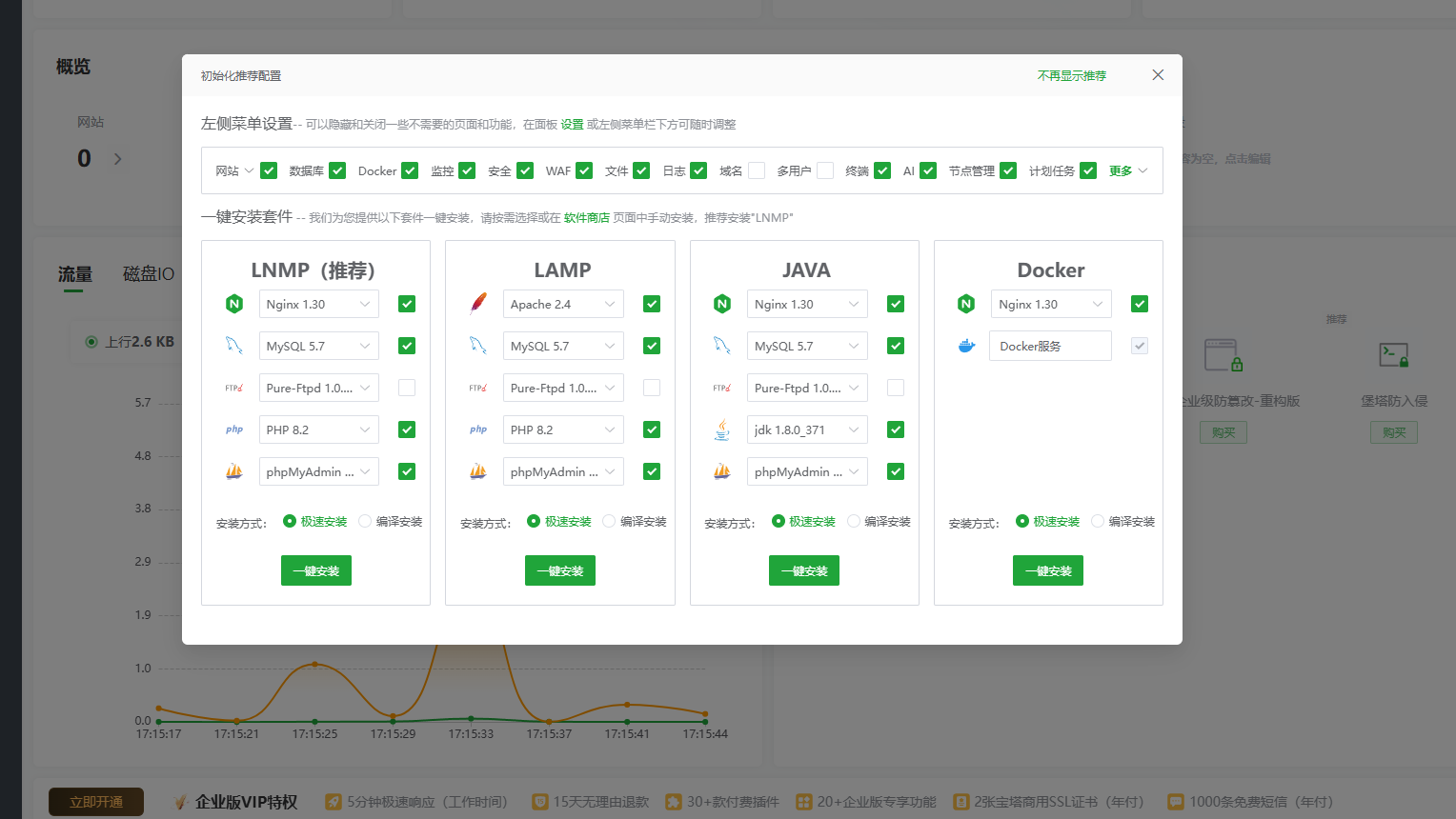Screen dimensions: 1456x819
Task: Click the php icon in LNMP panel
Action: pyautogui.click(x=234, y=429)
